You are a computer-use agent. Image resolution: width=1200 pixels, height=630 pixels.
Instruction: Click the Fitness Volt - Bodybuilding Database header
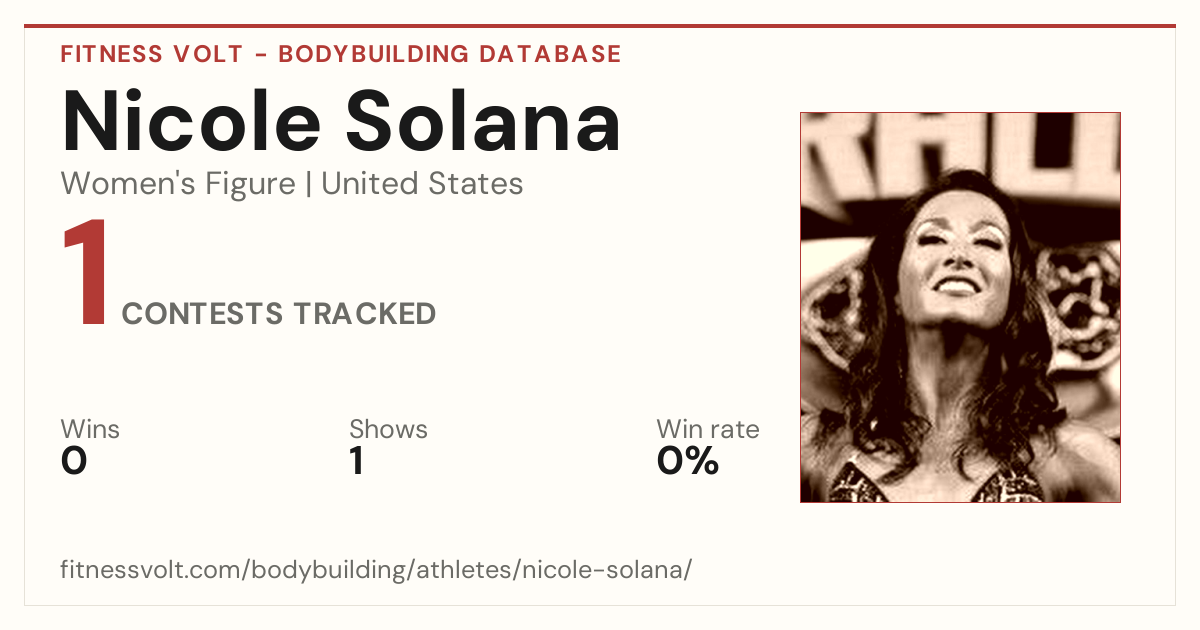pos(341,54)
